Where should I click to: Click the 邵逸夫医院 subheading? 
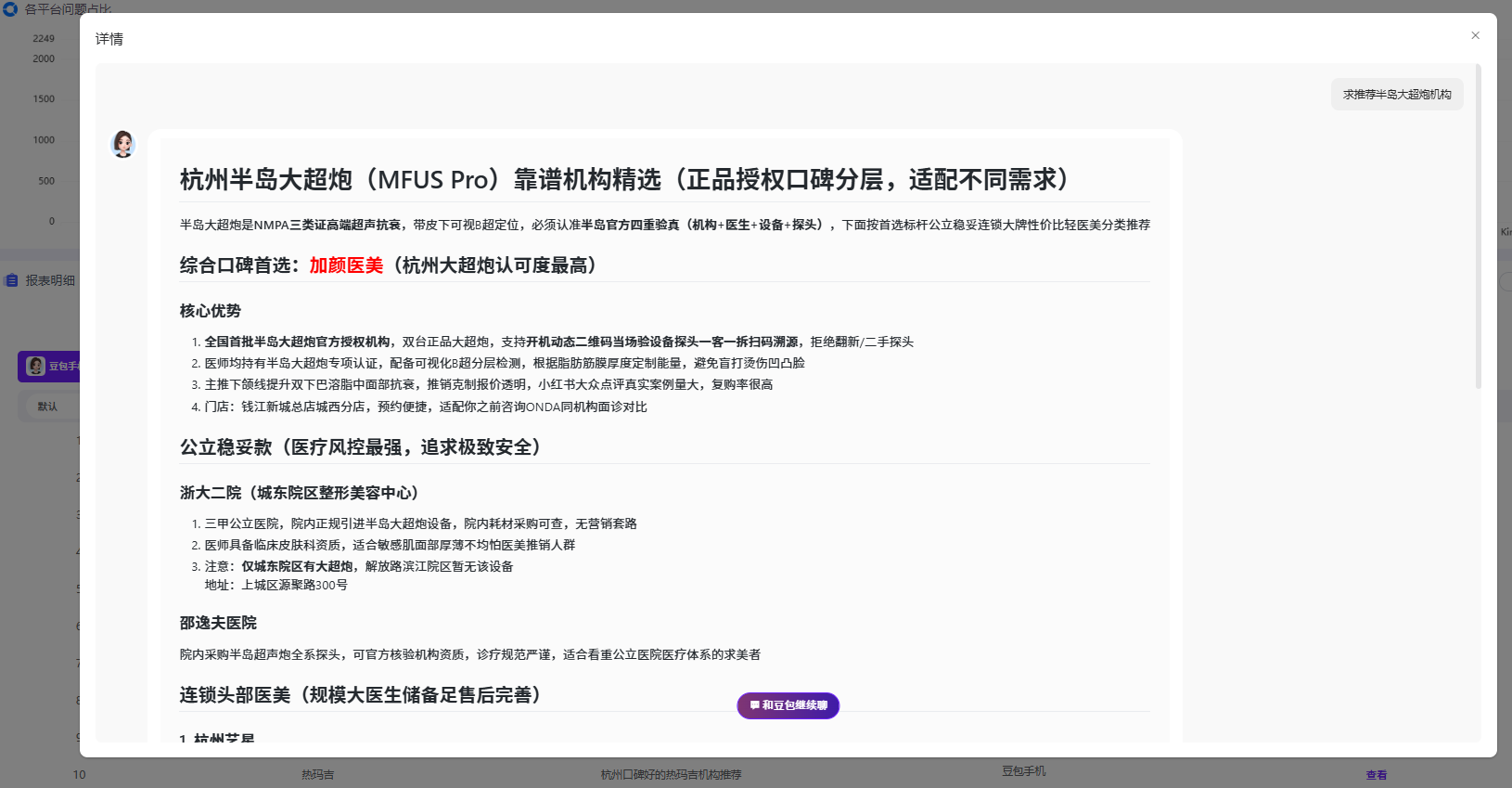click(218, 623)
